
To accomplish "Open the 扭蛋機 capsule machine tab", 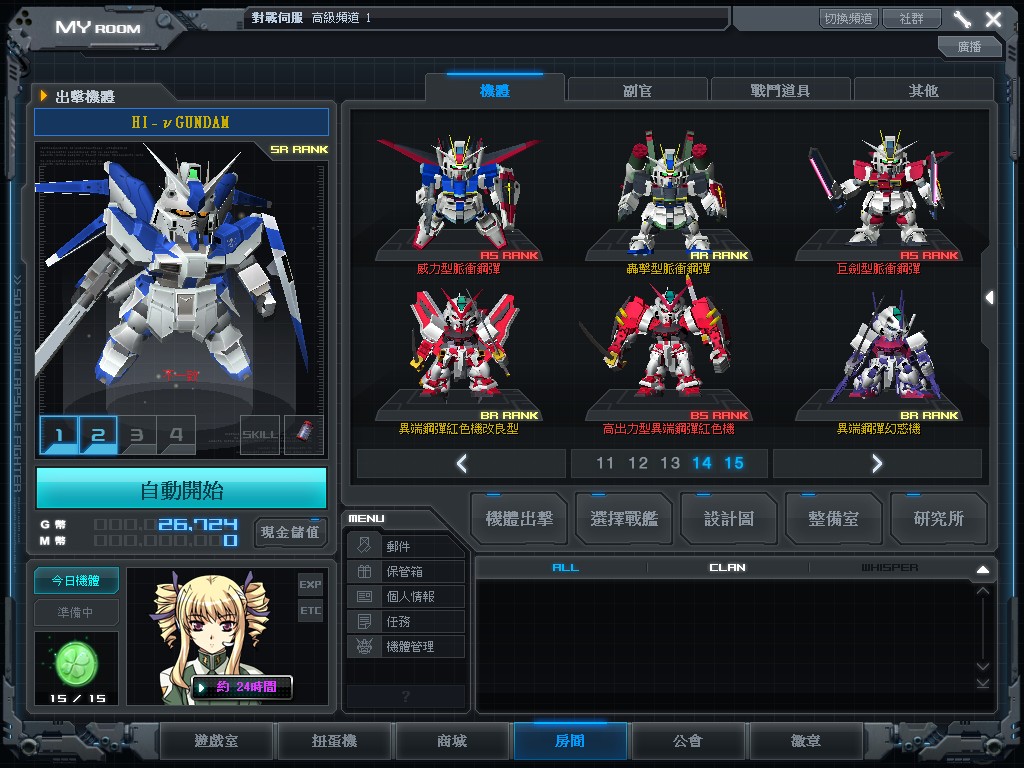I will click(335, 742).
